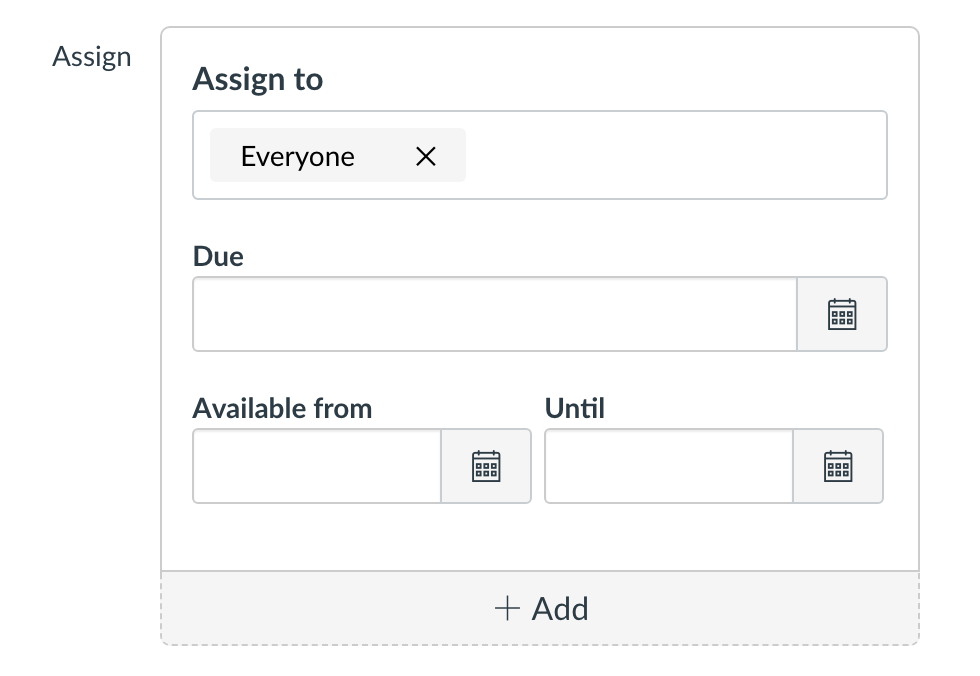Open the Until date calendar picker

[838, 466]
